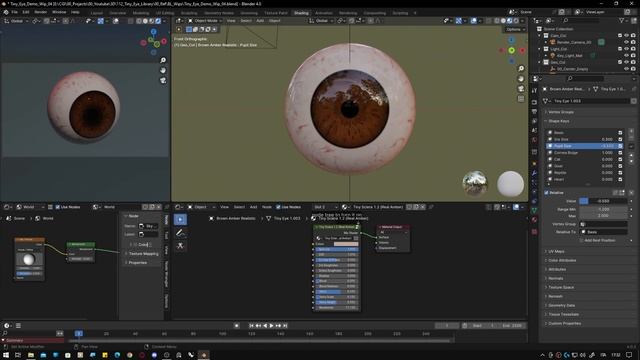The width and height of the screenshot is (640, 360).
Task: Expand the Color Attributes panel
Action: click(x=562, y=260)
